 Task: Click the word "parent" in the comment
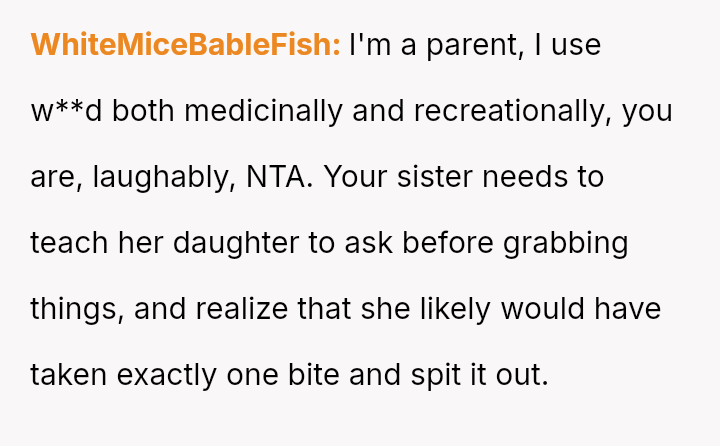468,46
